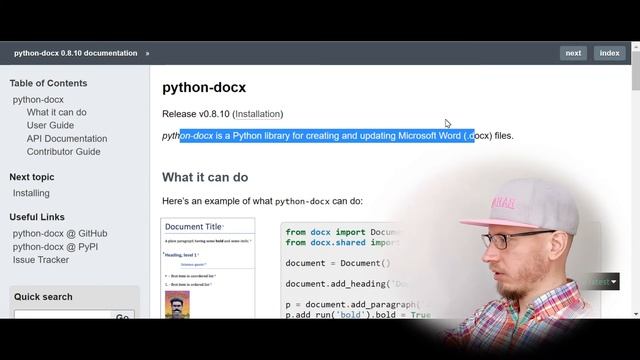This screenshot has height=360, width=640.
Task: Click the example Document Title thumbnail image
Action: pyautogui.click(x=208, y=268)
